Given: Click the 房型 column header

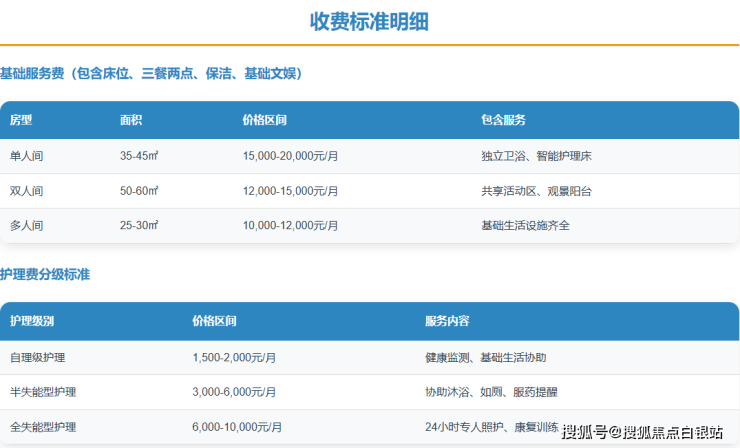Looking at the screenshot, I should click(x=21, y=120).
